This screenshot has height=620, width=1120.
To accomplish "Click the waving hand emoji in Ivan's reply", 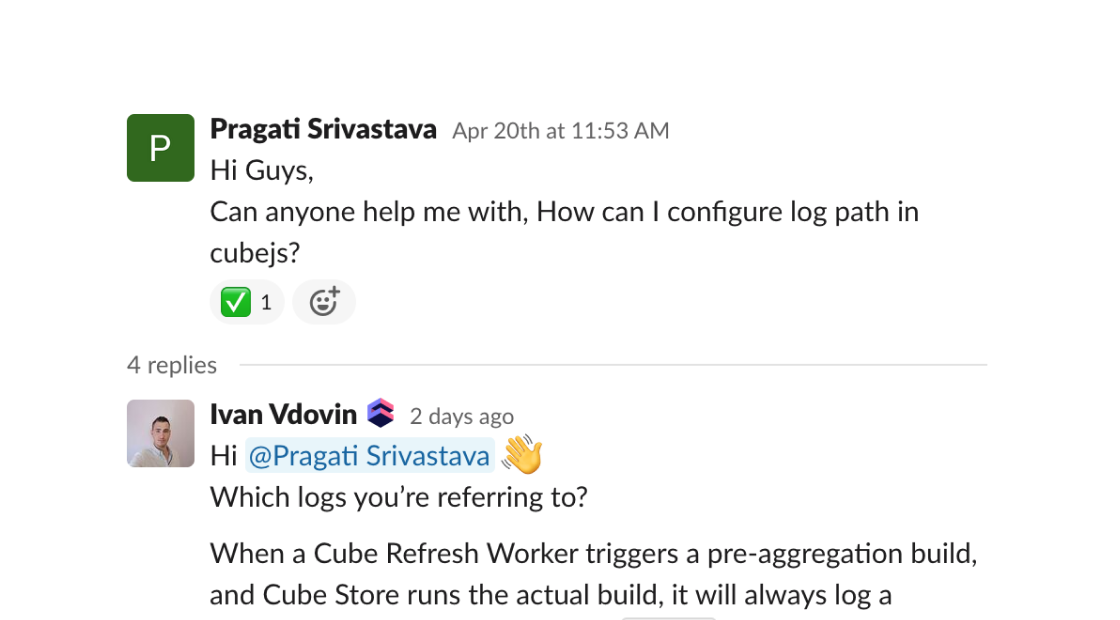I will [520, 454].
